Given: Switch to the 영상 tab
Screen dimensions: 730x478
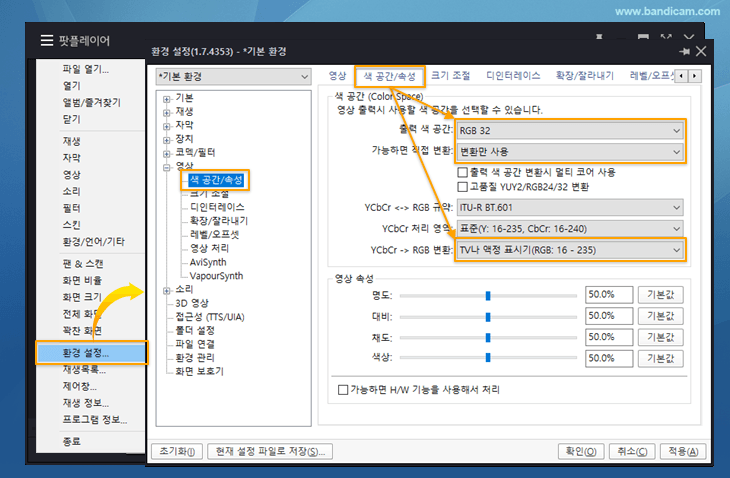Looking at the screenshot, I should [x=337, y=76].
